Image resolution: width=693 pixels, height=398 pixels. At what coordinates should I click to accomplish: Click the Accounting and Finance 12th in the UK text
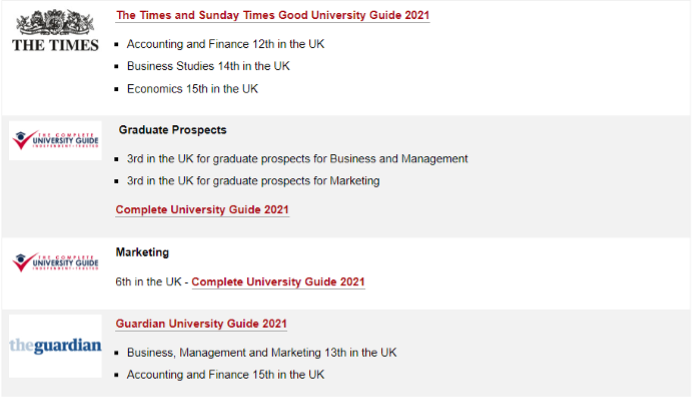coord(225,44)
